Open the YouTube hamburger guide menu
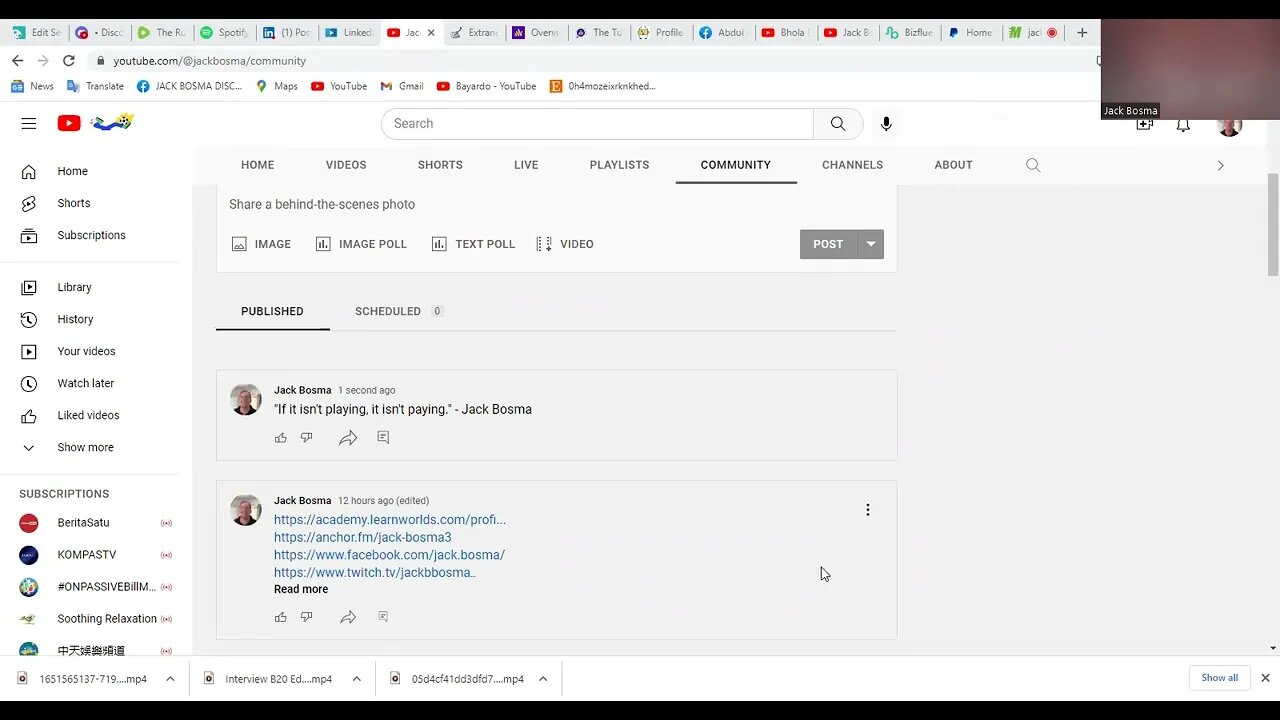Image resolution: width=1280 pixels, height=720 pixels. pos(29,124)
